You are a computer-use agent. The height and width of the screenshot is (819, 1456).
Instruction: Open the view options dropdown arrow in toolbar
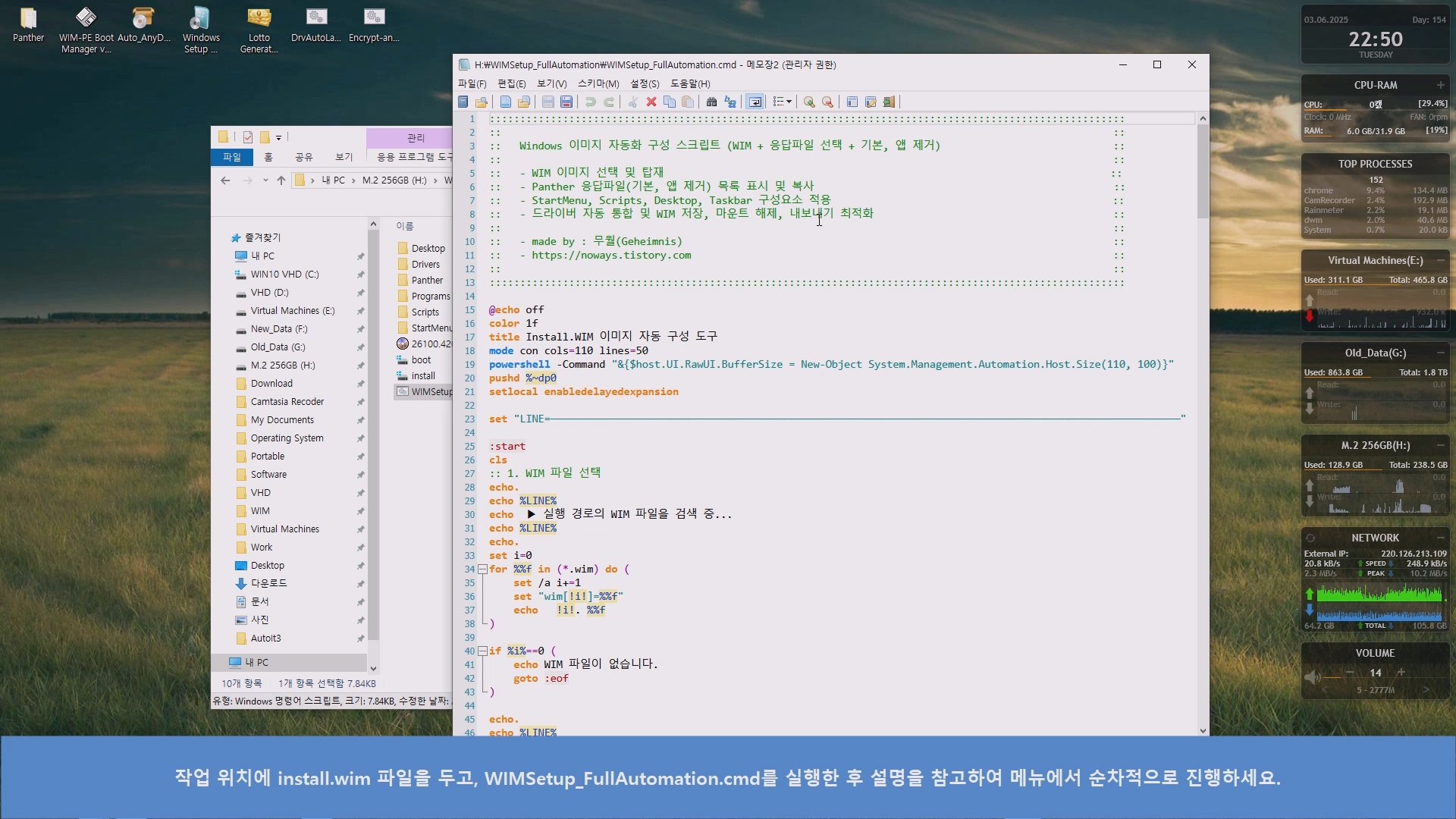[x=789, y=102]
